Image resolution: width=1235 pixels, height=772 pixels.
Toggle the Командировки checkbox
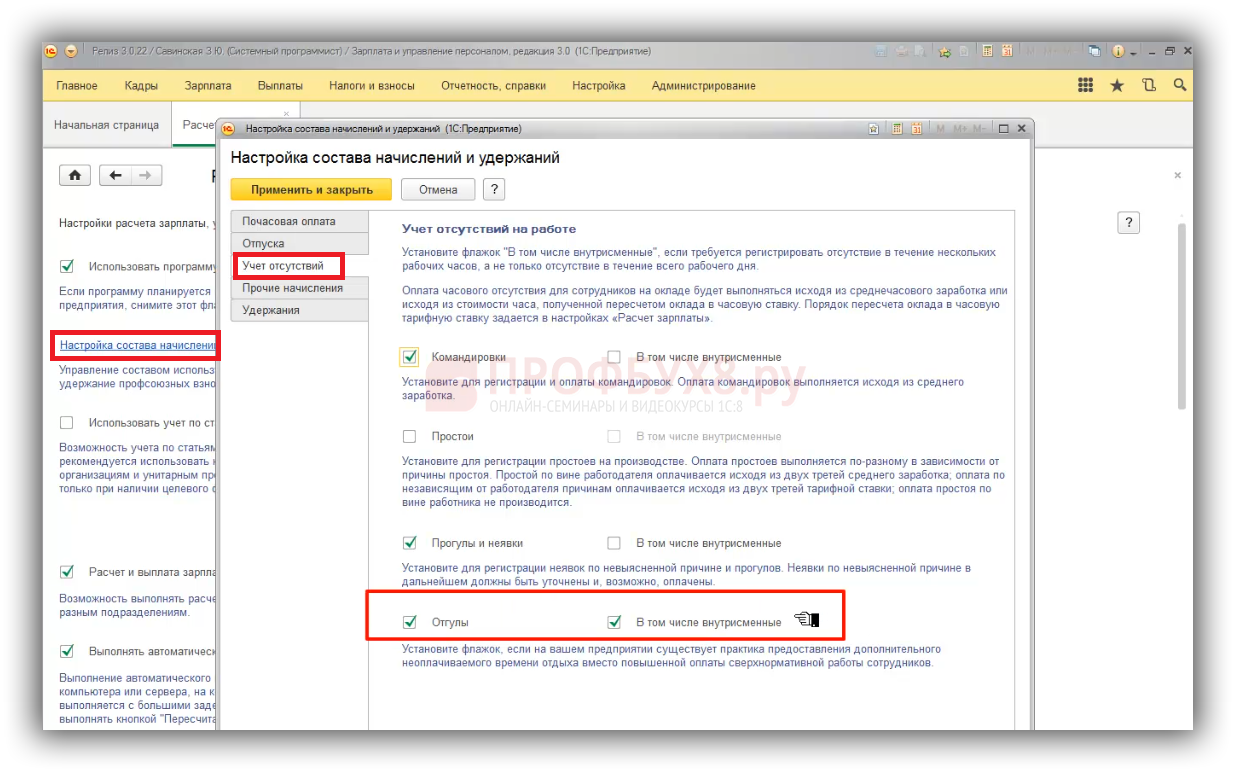tap(409, 357)
